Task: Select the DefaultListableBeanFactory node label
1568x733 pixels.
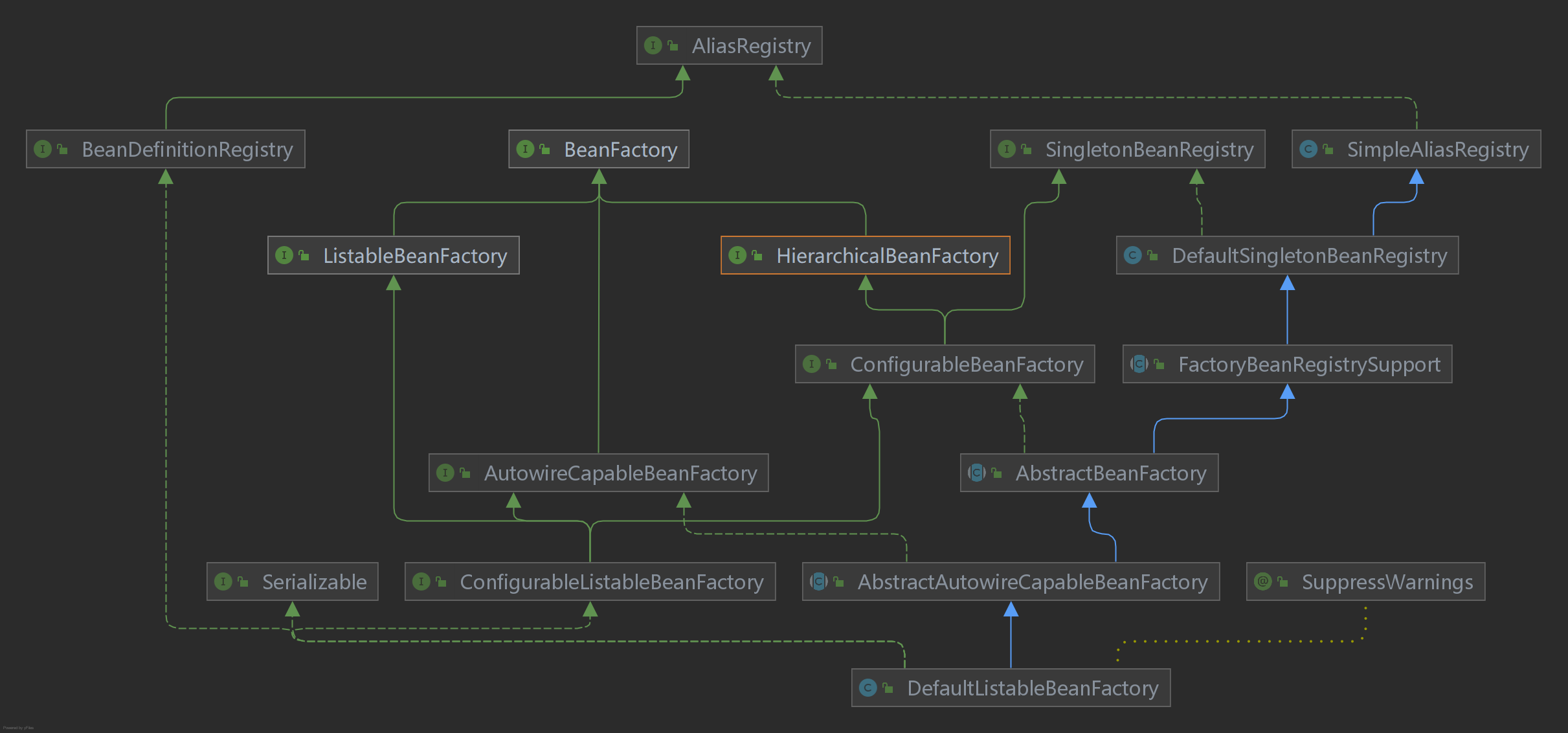Action: [1033, 688]
